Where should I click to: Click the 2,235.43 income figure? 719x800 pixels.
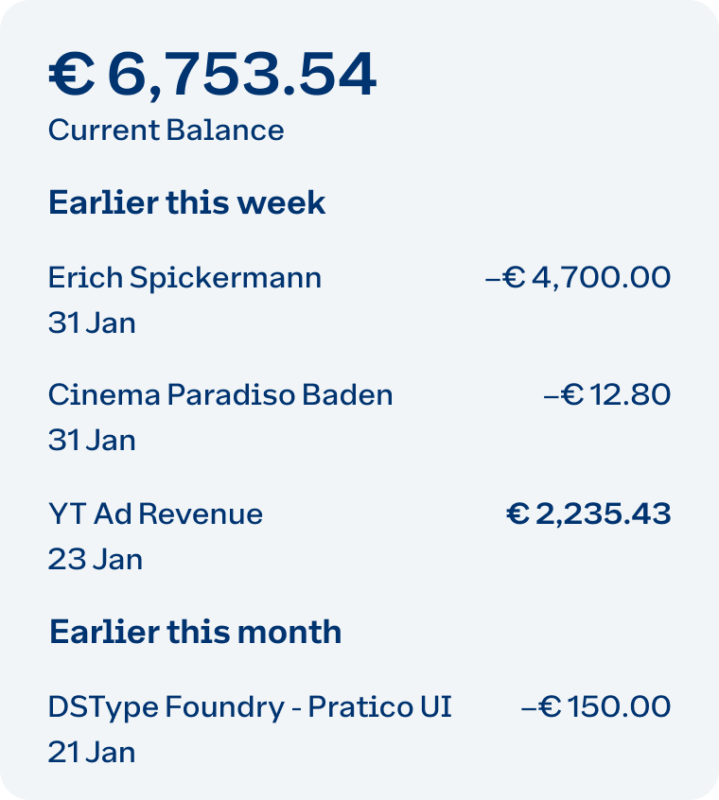coord(603,514)
